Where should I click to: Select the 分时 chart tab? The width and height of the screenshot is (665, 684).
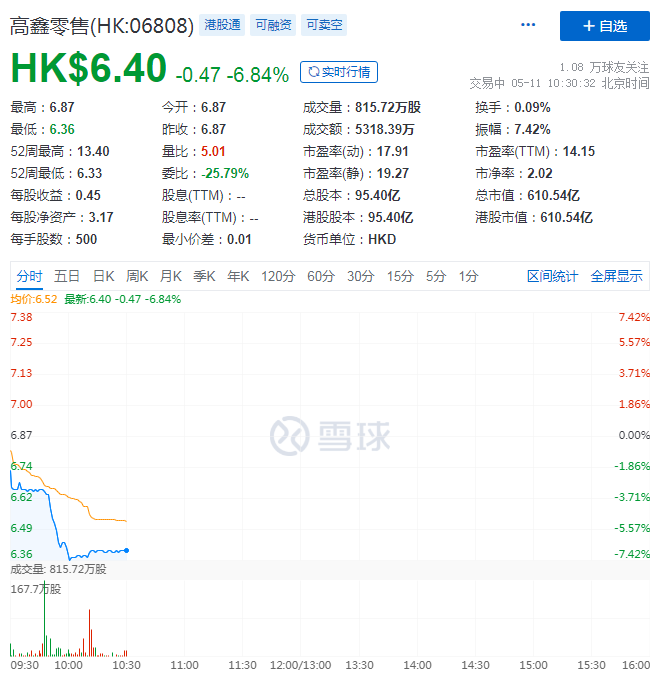coord(30,276)
